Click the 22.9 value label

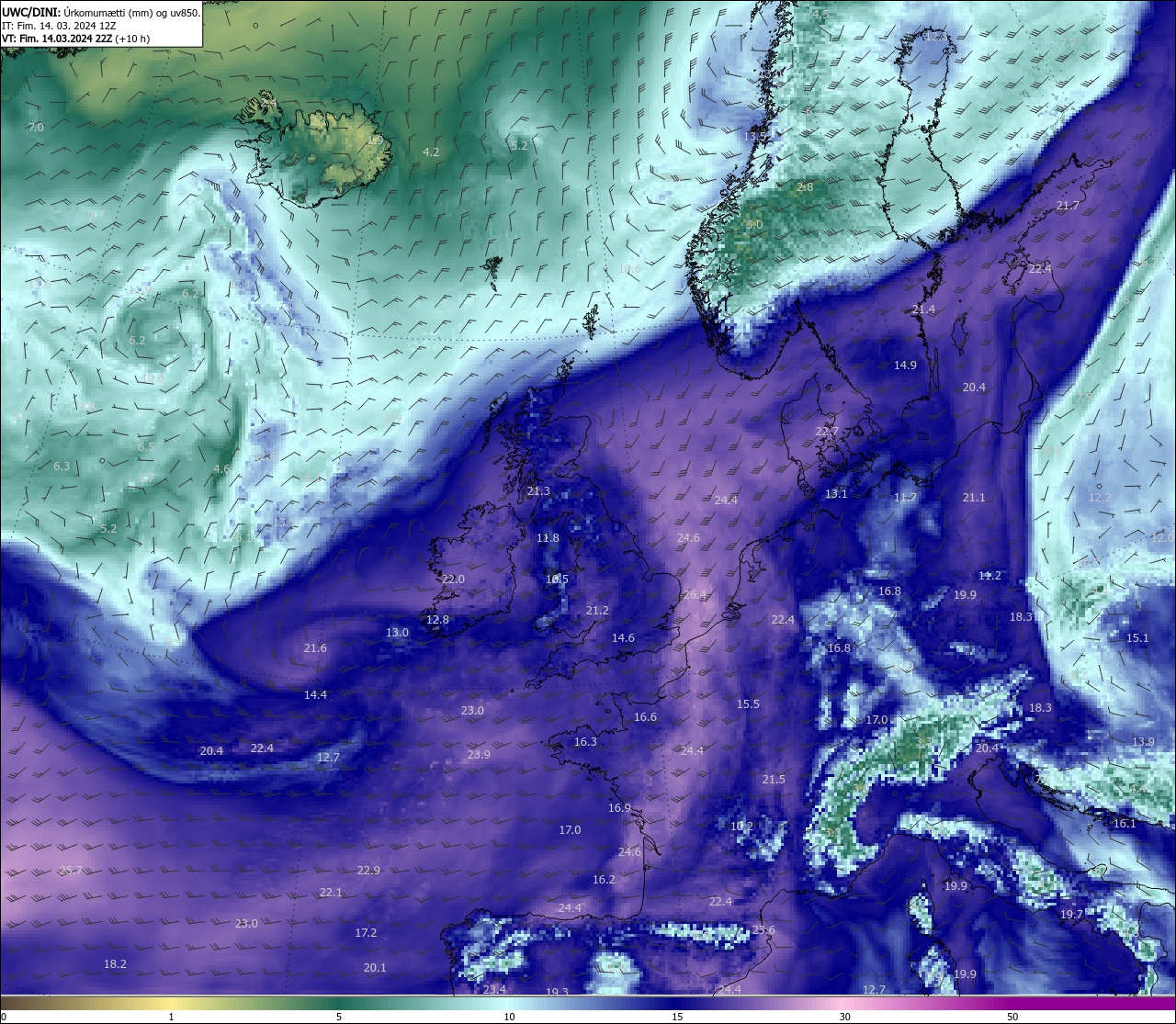[368, 870]
